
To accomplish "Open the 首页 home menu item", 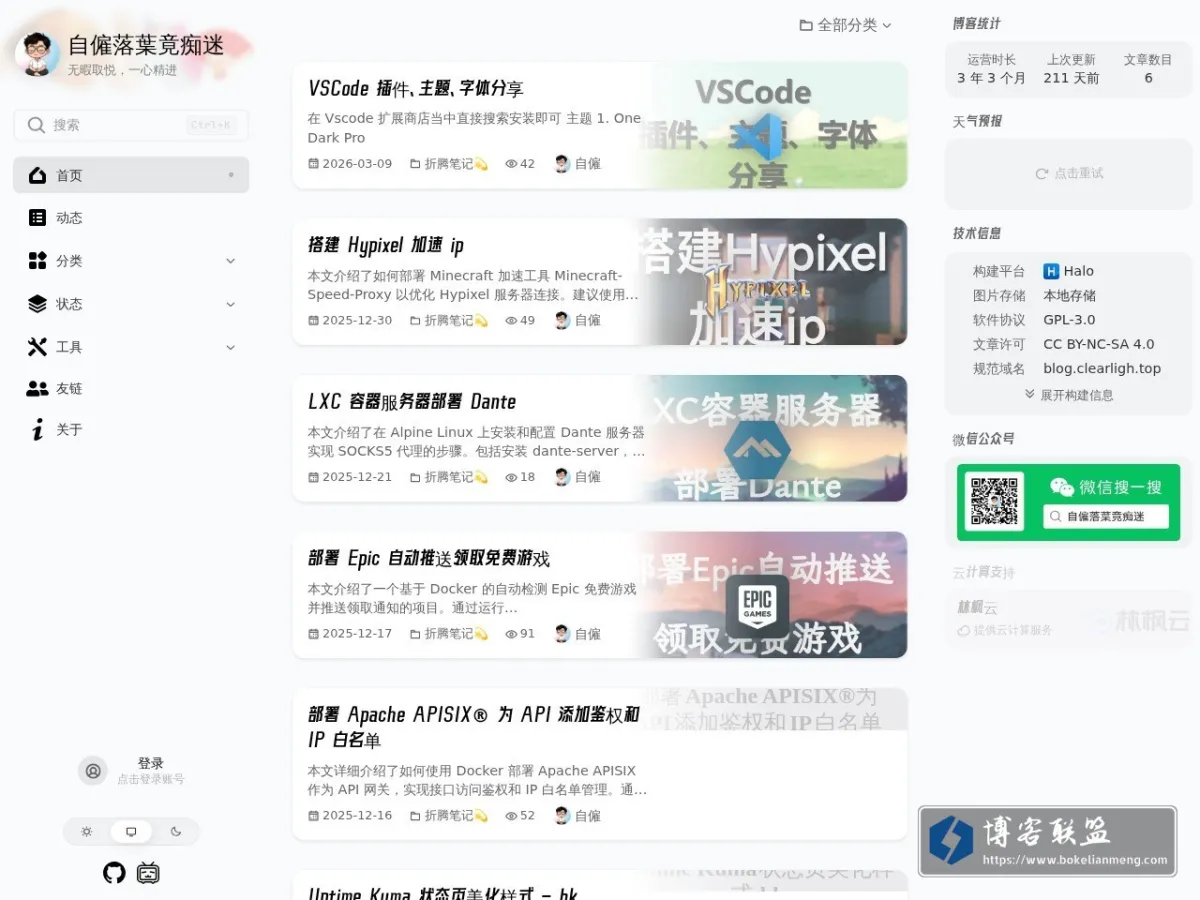I will tap(131, 176).
